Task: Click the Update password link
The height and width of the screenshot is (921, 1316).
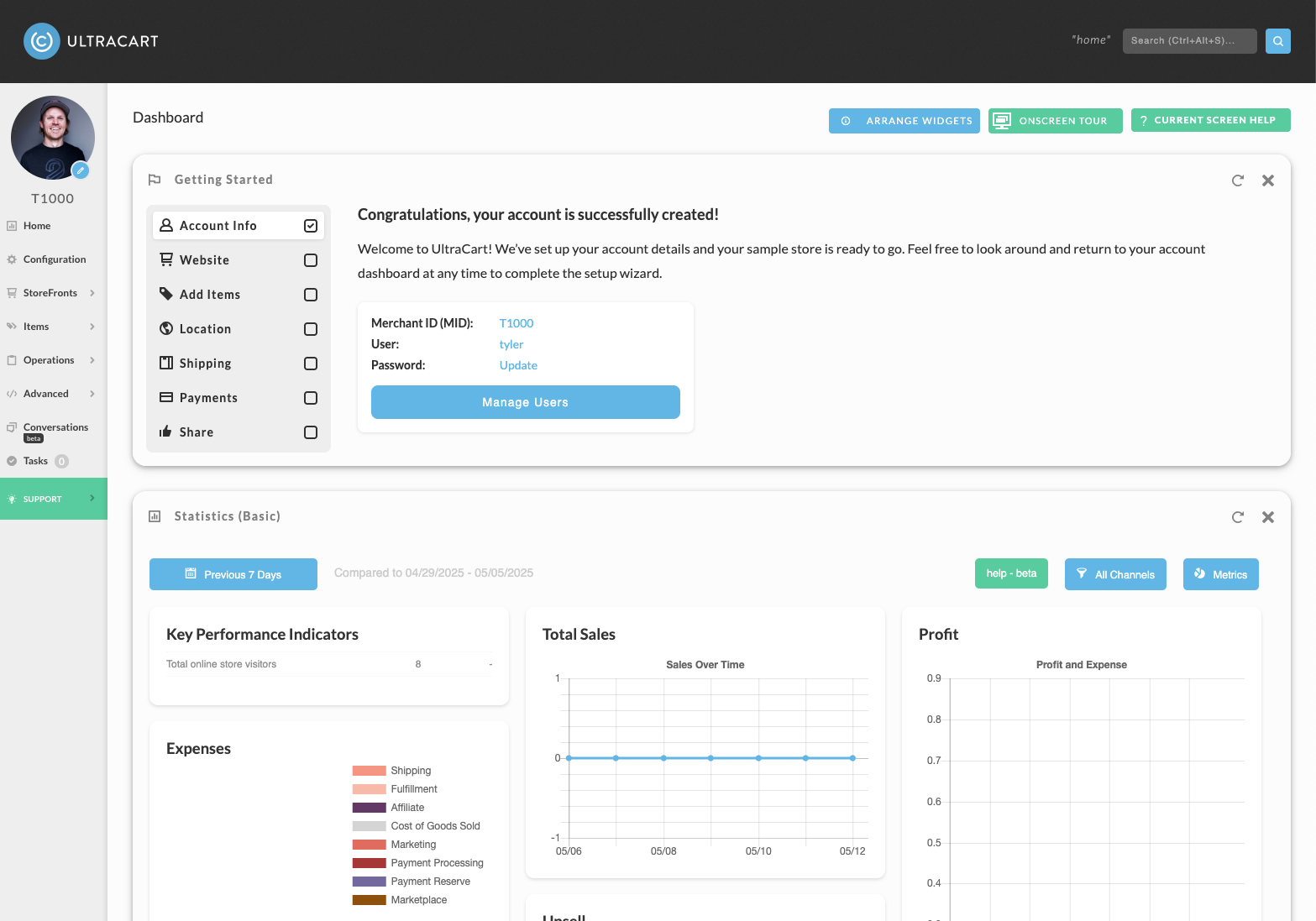Action: point(518,365)
